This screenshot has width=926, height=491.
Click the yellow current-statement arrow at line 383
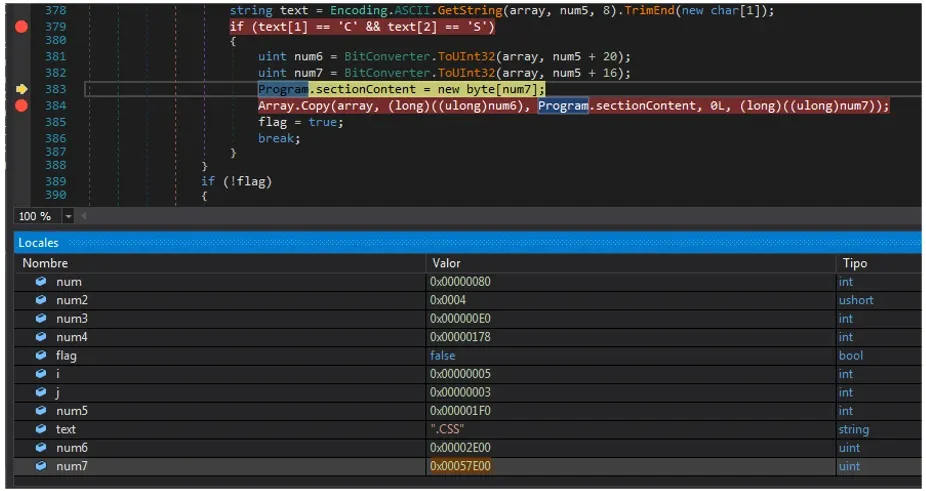21,89
